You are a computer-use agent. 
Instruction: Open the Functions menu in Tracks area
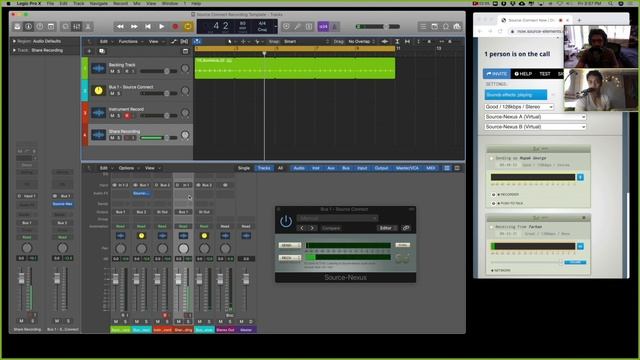click(x=130, y=41)
